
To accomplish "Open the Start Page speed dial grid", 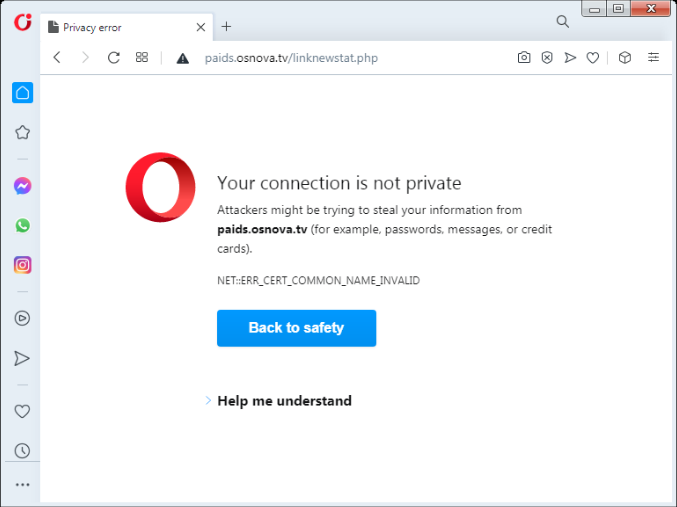I will [142, 57].
